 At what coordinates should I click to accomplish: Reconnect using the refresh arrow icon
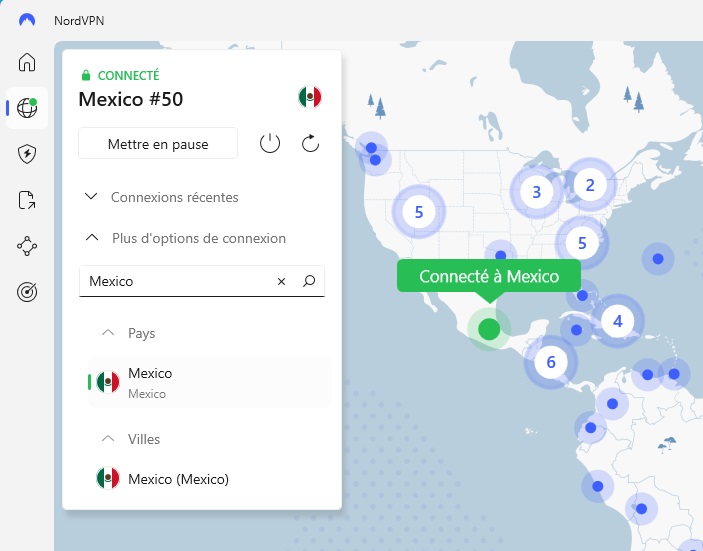(310, 143)
